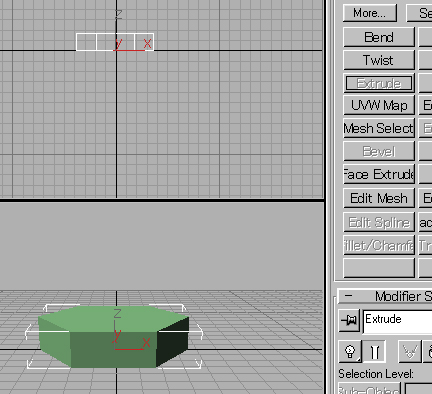This screenshot has height=394, width=432.
Task: Toggle the Show End Result icon
Action: click(x=374, y=351)
